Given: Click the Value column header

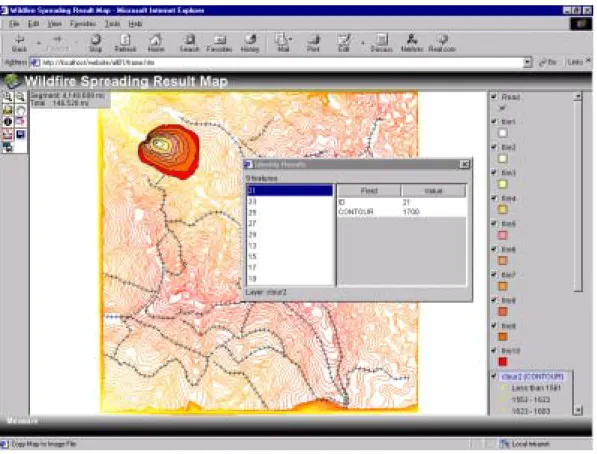Looking at the screenshot, I should tap(433, 190).
